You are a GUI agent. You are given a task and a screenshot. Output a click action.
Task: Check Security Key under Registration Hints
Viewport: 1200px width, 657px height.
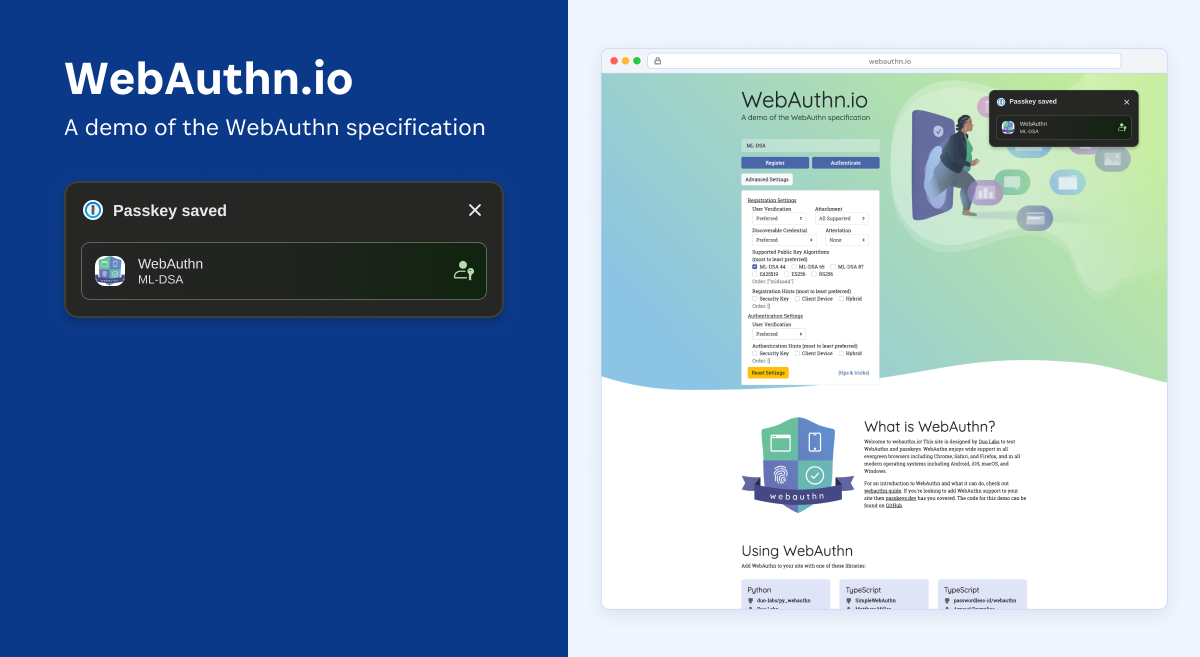755,299
